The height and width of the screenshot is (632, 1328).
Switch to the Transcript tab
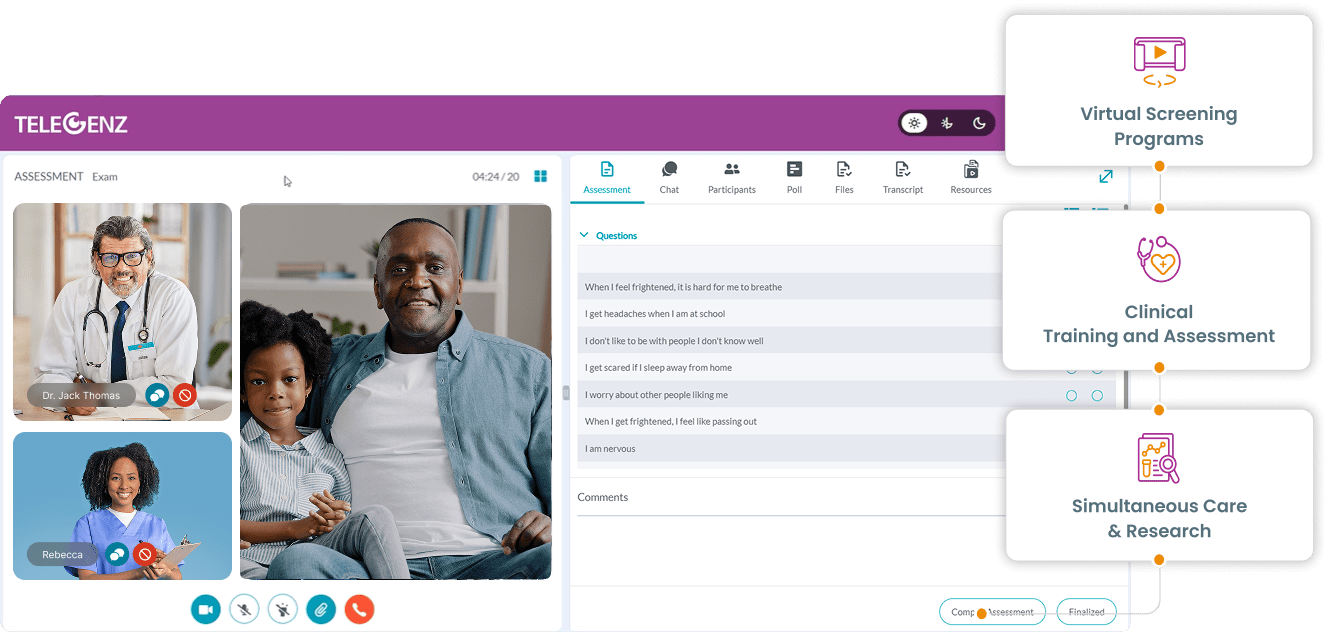click(x=902, y=178)
